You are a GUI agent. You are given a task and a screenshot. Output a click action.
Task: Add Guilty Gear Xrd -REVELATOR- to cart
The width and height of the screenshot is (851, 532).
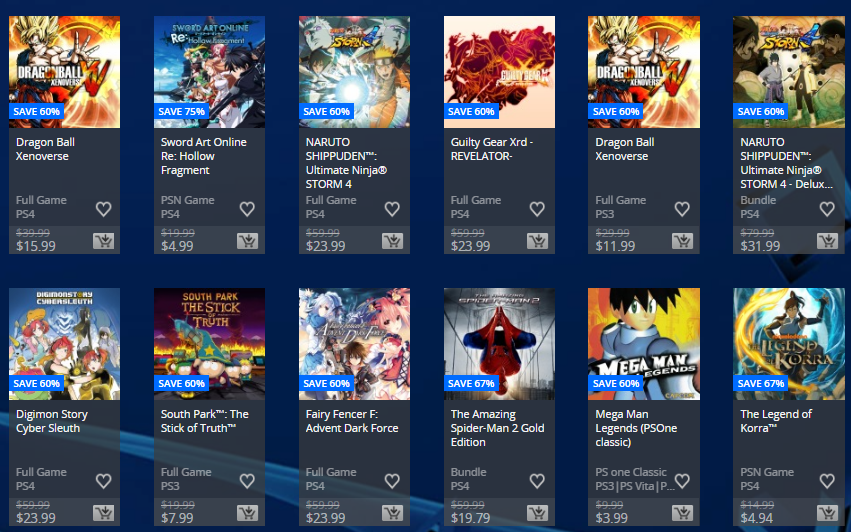537,241
